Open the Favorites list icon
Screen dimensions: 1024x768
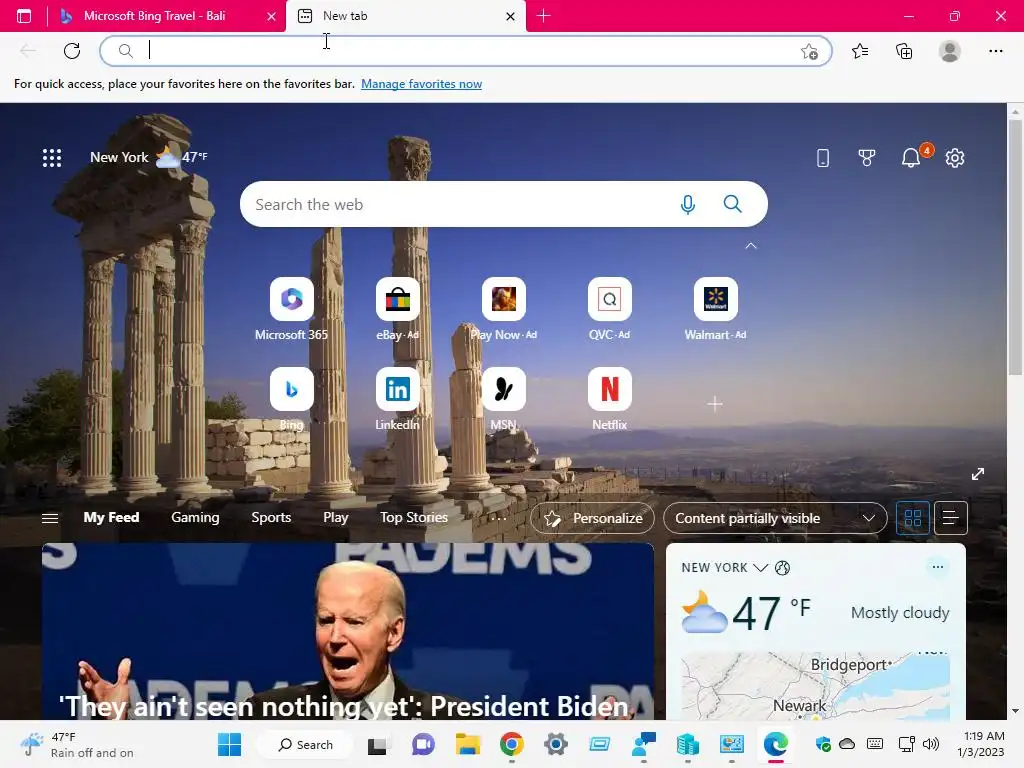click(x=859, y=51)
